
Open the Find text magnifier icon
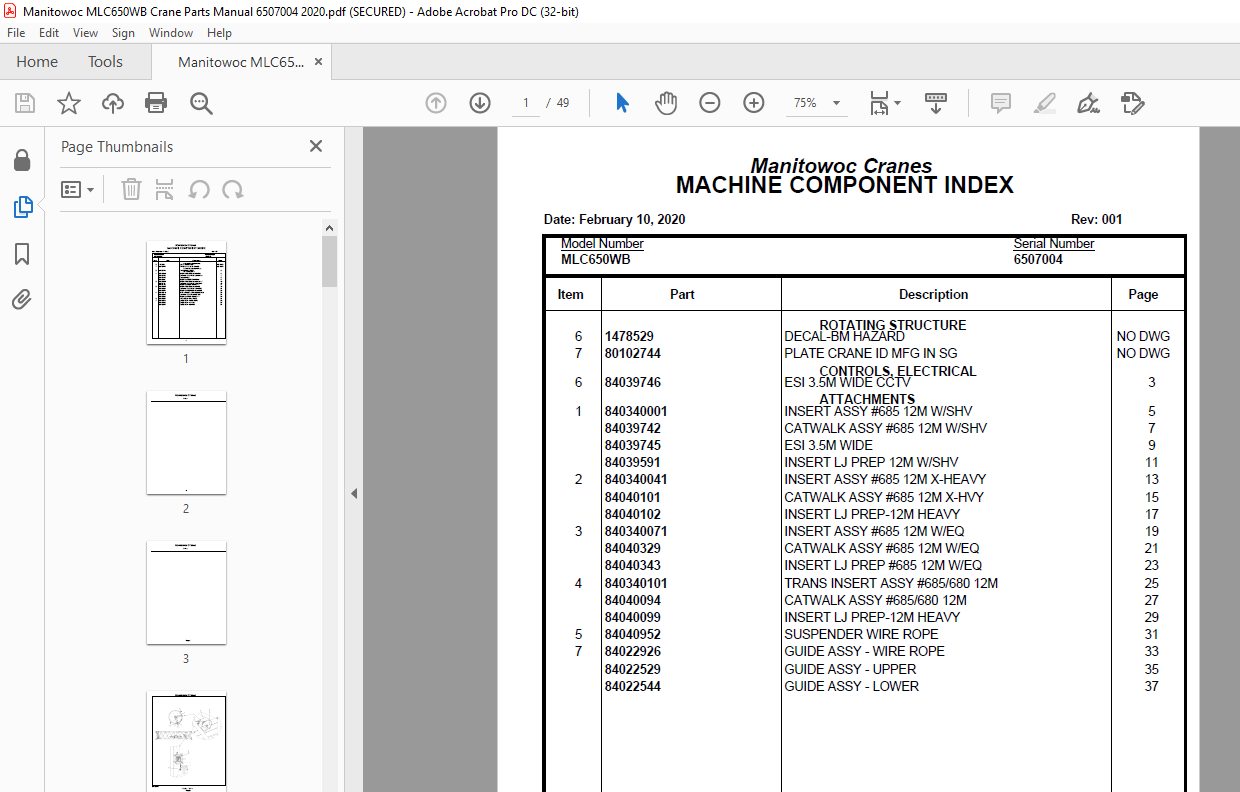(x=201, y=103)
